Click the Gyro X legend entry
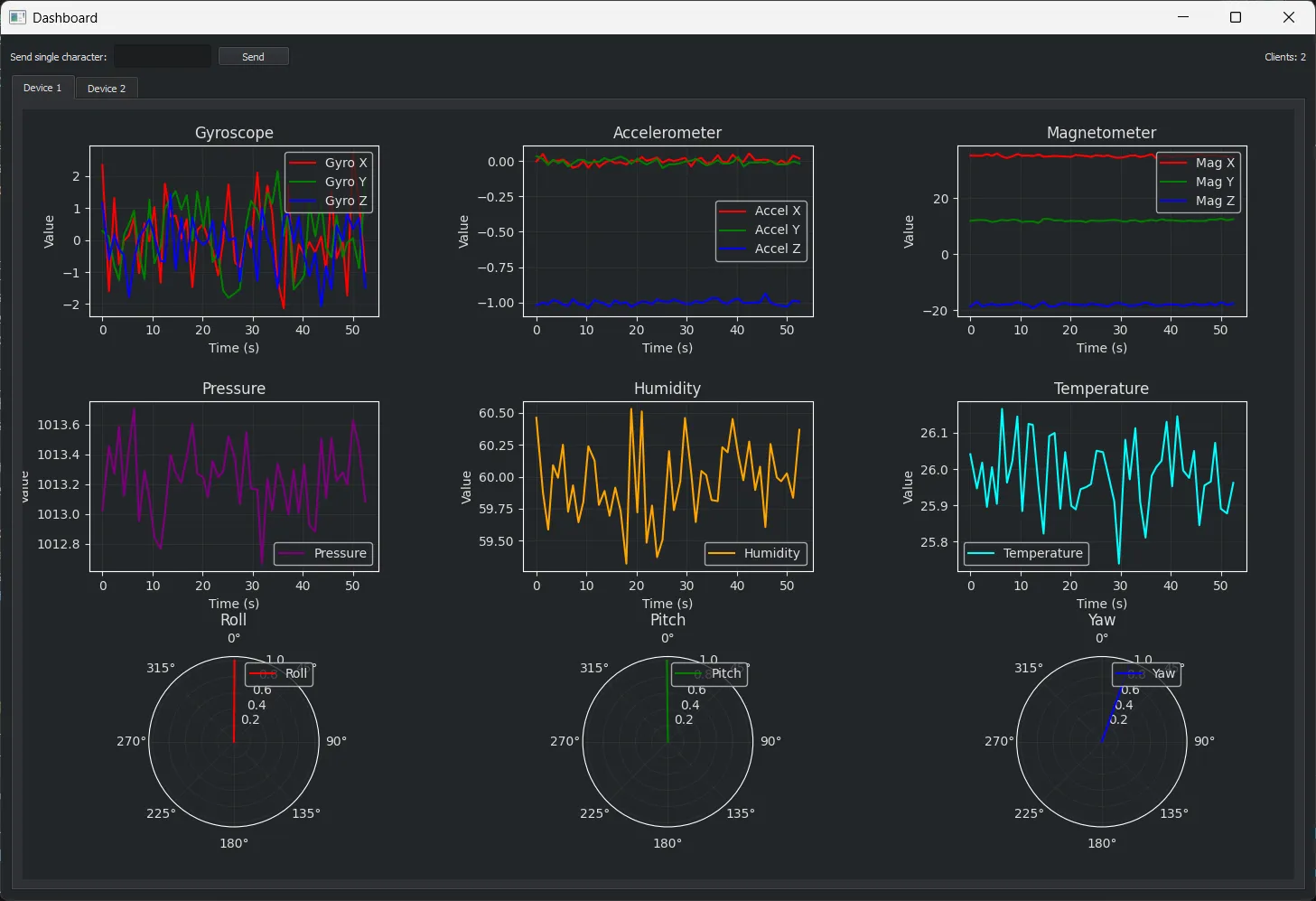Screen dimensions: 1316x901 345,163
